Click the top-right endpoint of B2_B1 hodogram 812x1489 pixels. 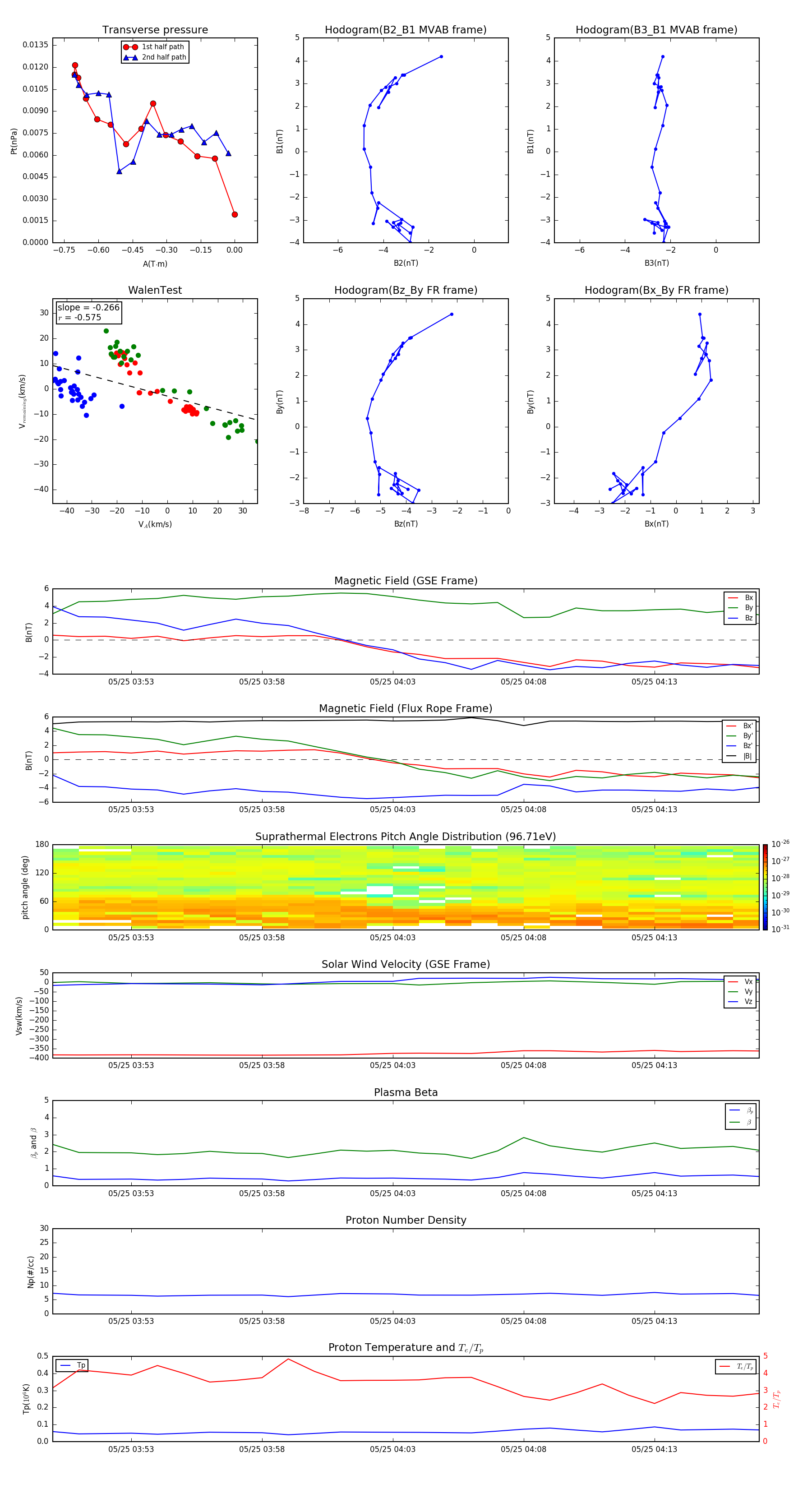[x=441, y=57]
